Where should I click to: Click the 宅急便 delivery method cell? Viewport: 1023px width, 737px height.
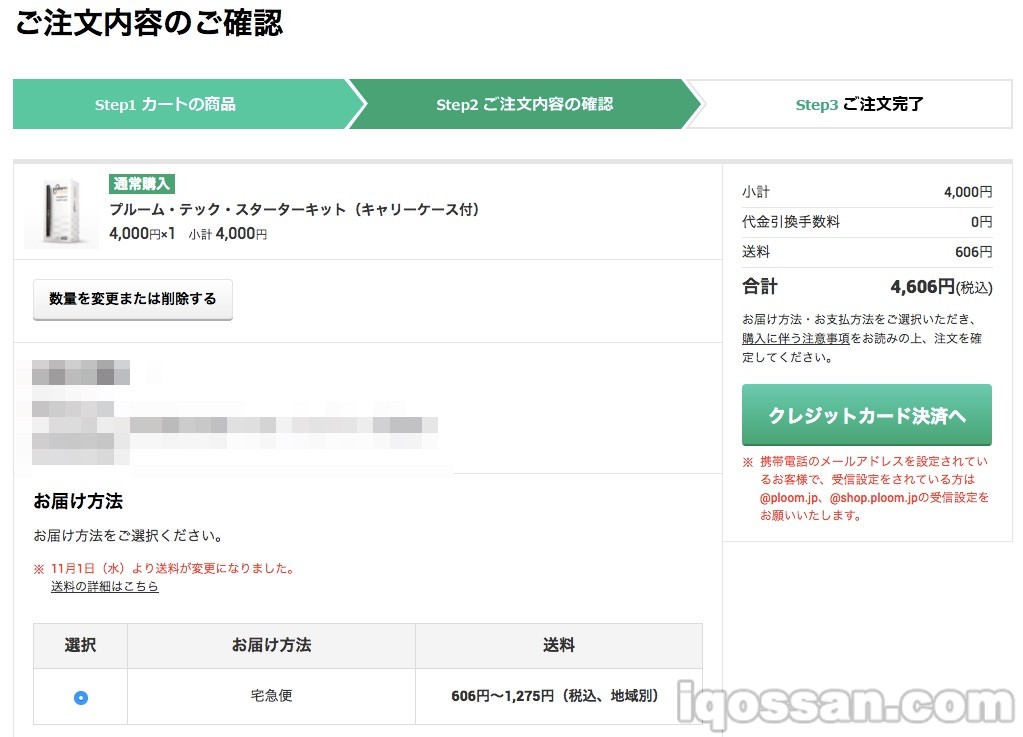(271, 696)
